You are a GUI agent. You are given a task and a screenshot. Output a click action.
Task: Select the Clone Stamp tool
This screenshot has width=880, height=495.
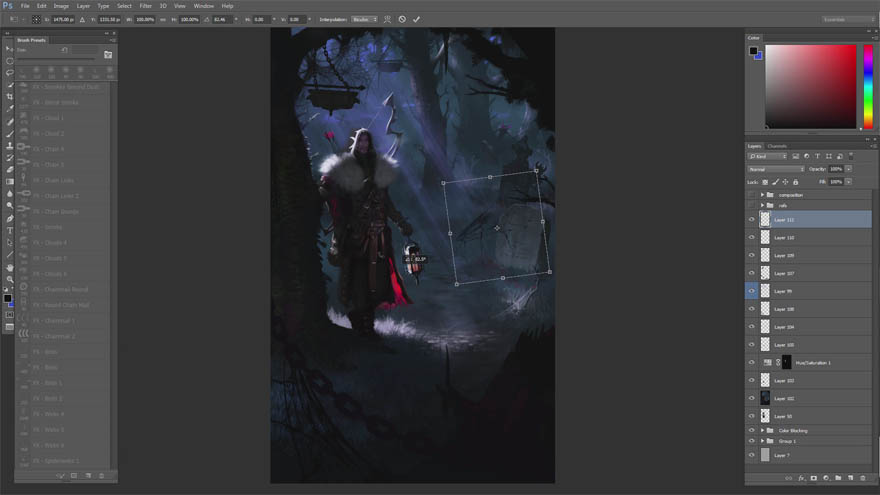coord(10,145)
